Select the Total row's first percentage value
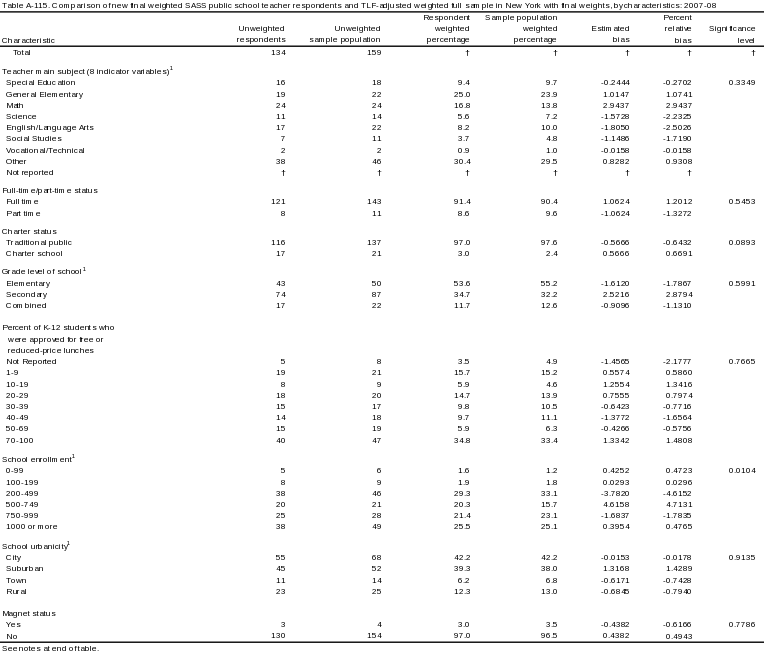This screenshot has height=654, width=764. click(280, 52)
